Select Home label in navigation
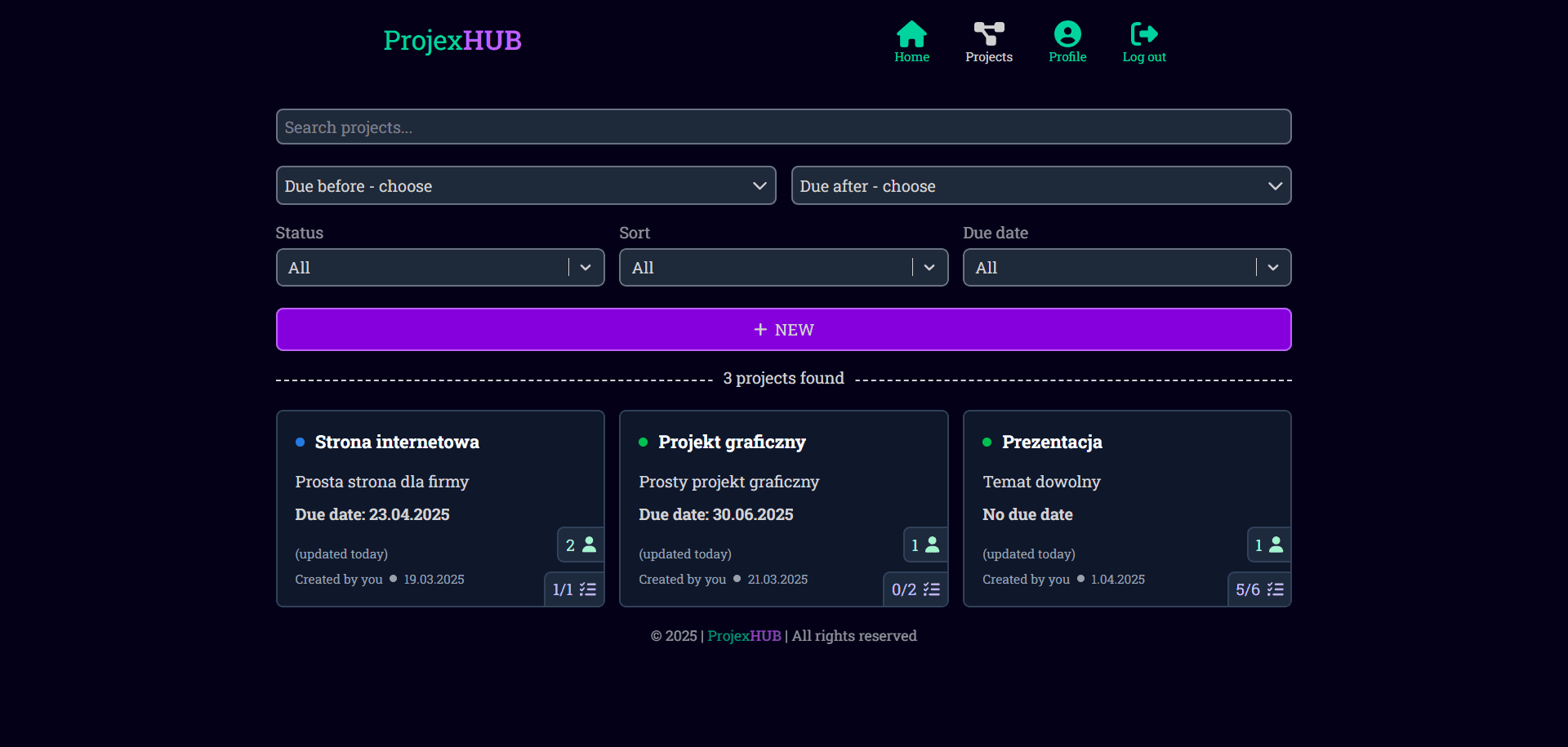The height and width of the screenshot is (747, 1568). (x=911, y=57)
